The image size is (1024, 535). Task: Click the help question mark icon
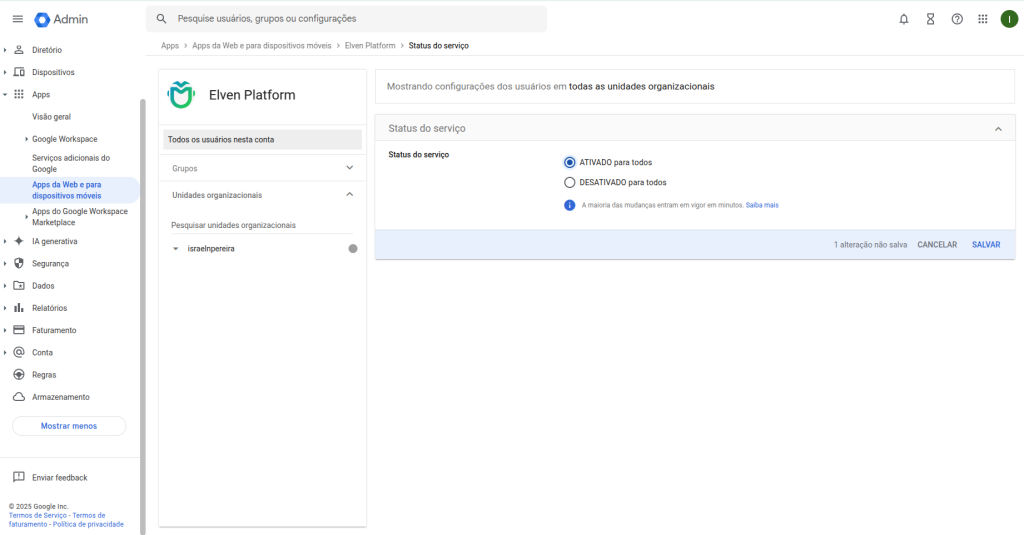tap(957, 19)
